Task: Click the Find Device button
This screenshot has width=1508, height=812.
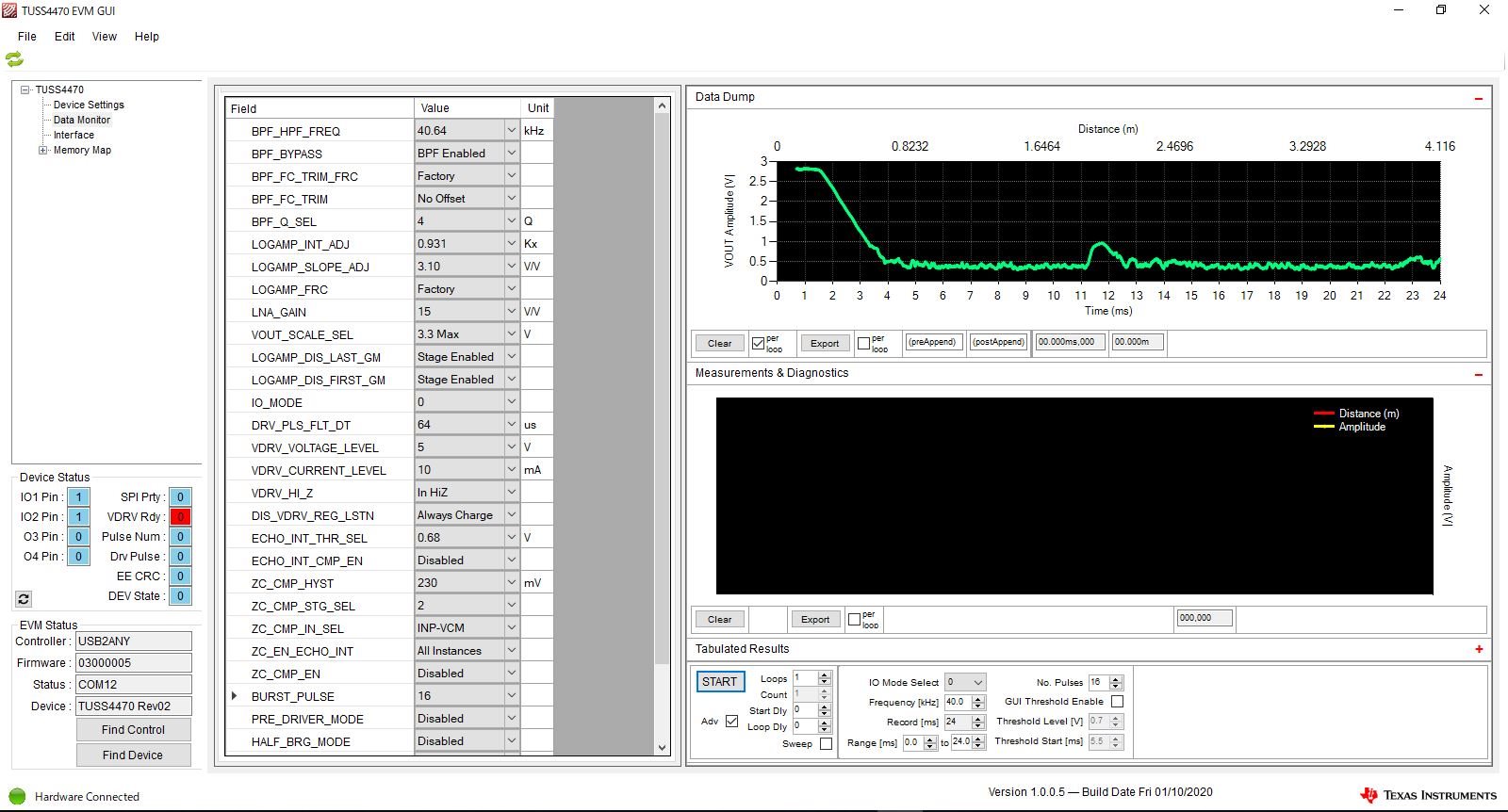Action: (133, 755)
